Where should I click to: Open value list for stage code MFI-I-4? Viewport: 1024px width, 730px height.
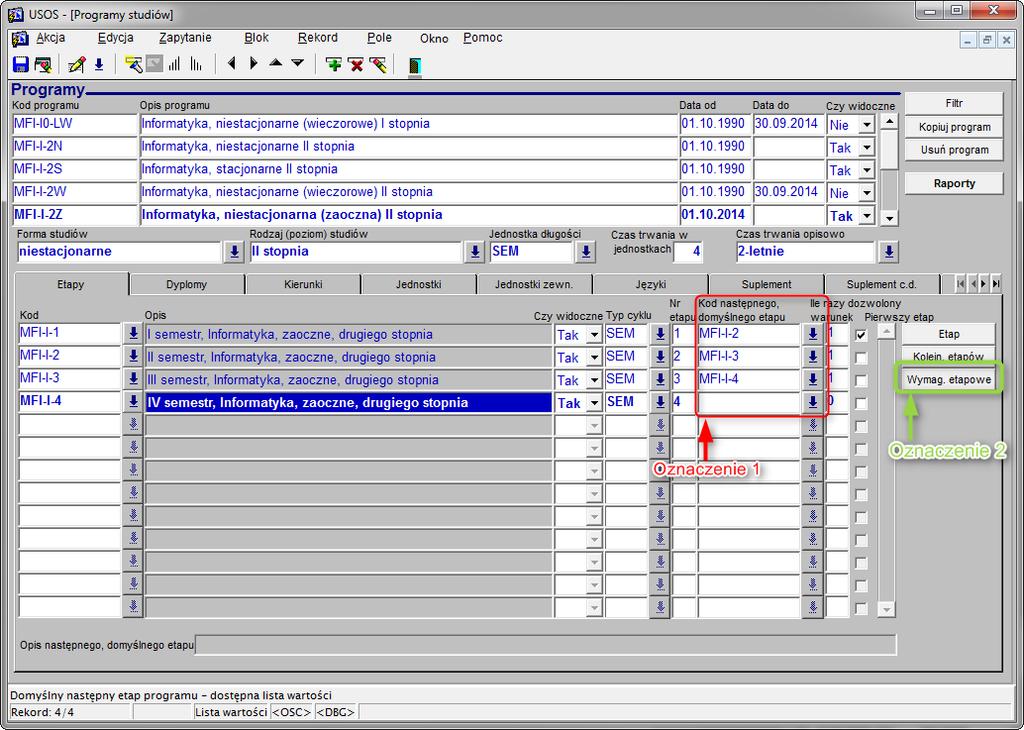point(133,402)
